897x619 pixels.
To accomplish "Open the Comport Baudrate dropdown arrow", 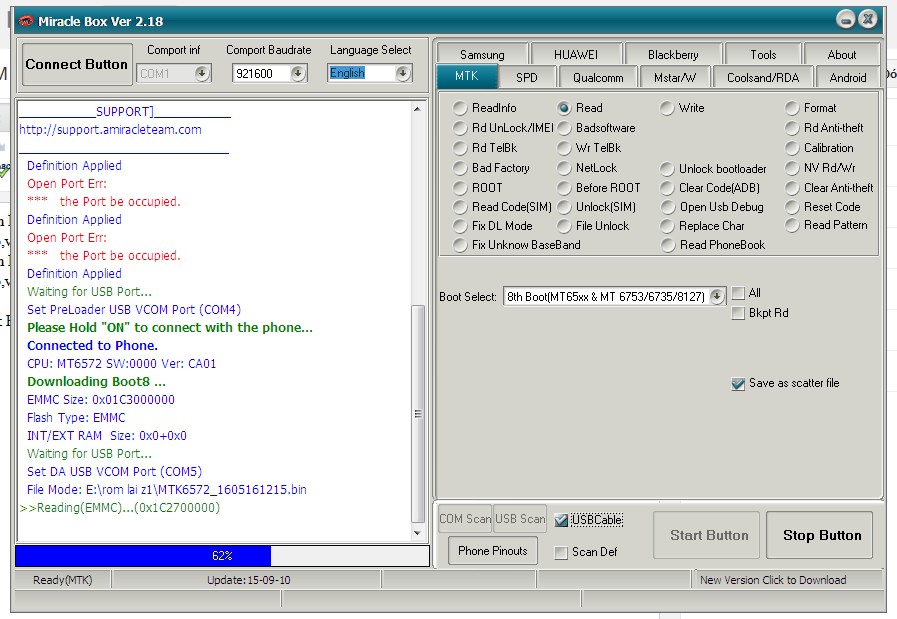I will click(297, 73).
